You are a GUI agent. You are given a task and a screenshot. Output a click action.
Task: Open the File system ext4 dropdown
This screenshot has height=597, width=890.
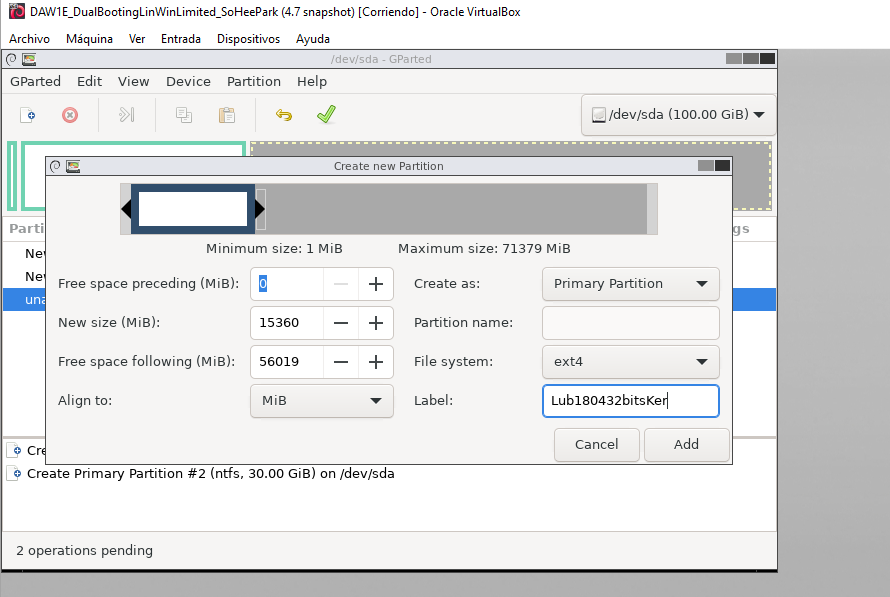tap(631, 362)
